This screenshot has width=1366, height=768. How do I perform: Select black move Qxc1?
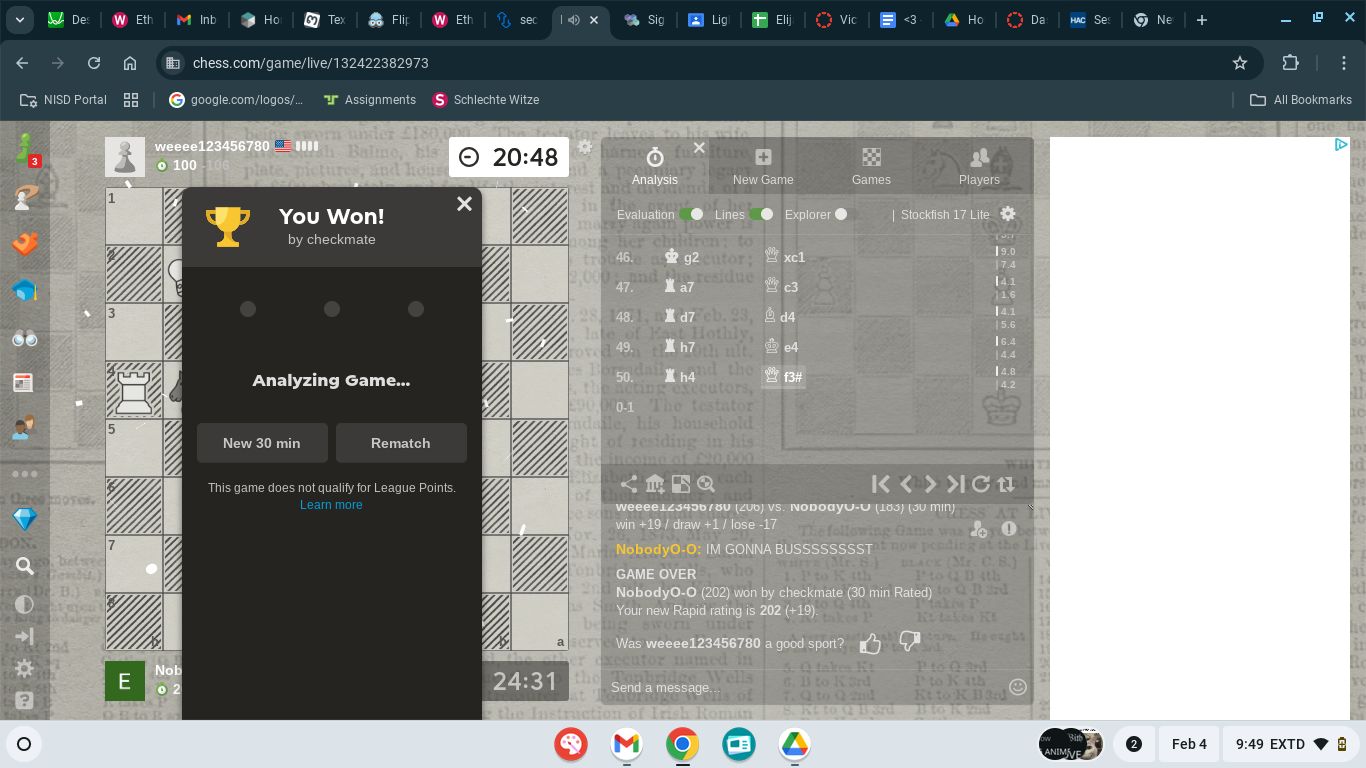click(x=785, y=257)
